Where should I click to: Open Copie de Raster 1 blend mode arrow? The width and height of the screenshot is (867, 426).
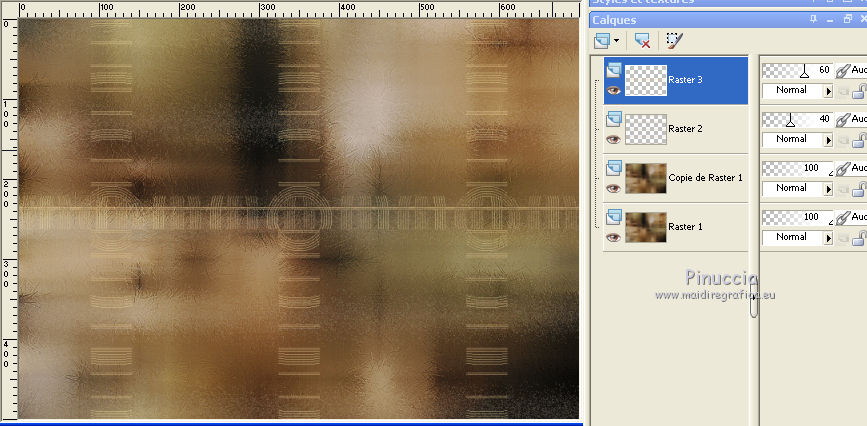[x=828, y=190]
